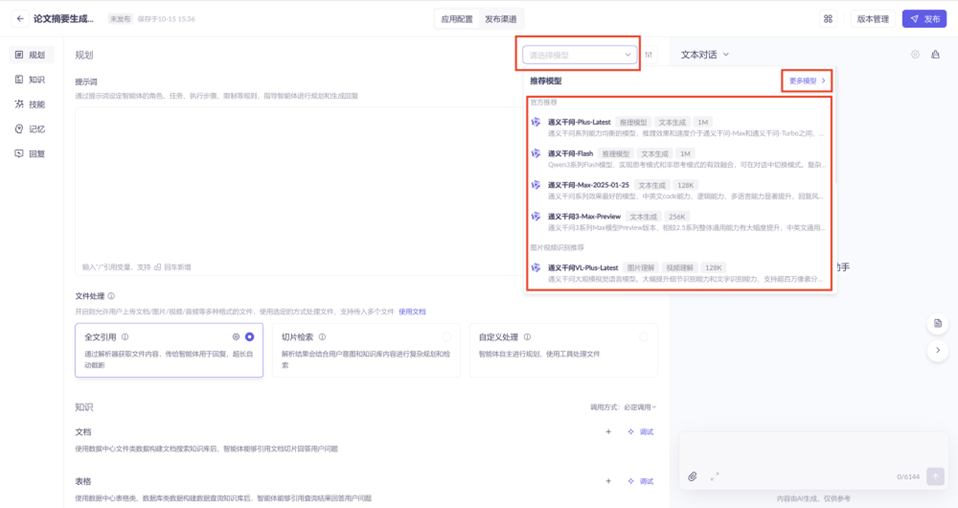The image size is (958, 508).
Task: Click 调试 in the 表格 row
Action: click(x=641, y=481)
